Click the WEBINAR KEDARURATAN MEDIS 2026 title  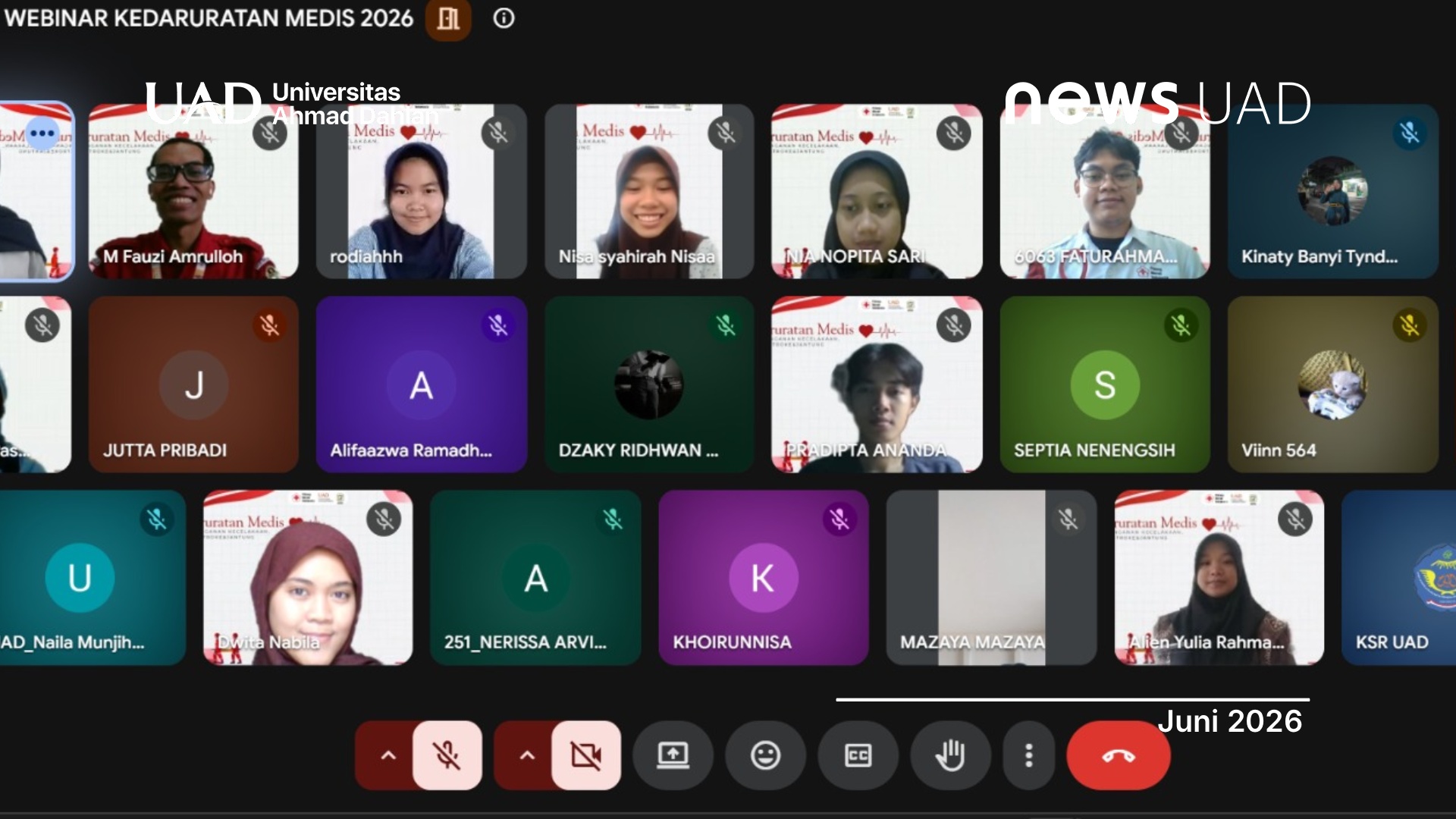(x=209, y=18)
